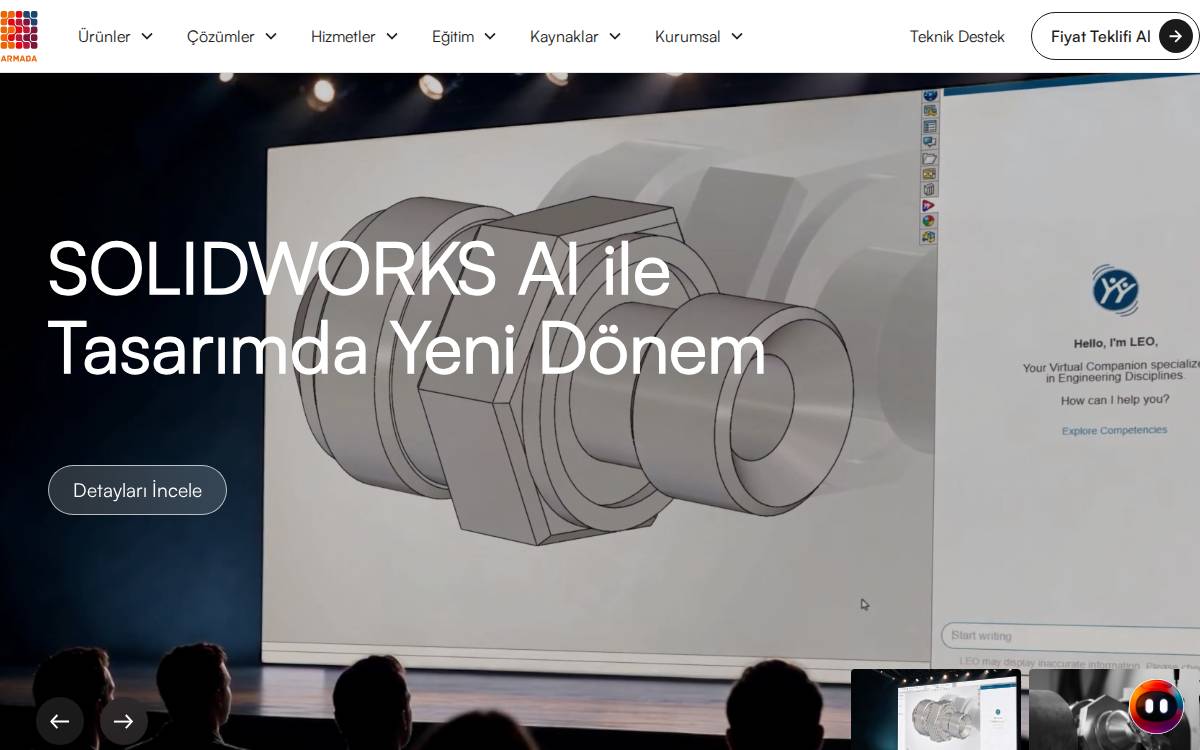The height and width of the screenshot is (750, 1200).
Task: Go to Teknik Destek link
Action: point(957,36)
